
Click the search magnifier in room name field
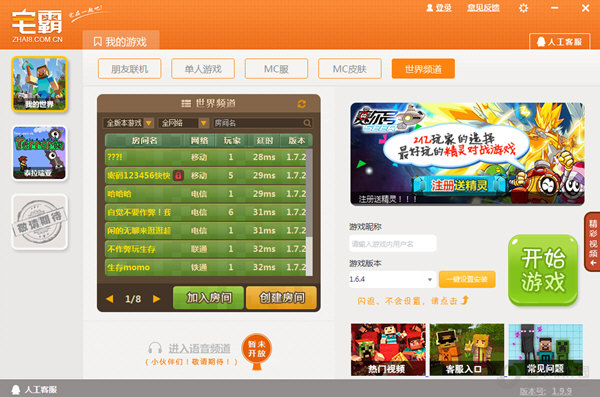[x=307, y=123]
